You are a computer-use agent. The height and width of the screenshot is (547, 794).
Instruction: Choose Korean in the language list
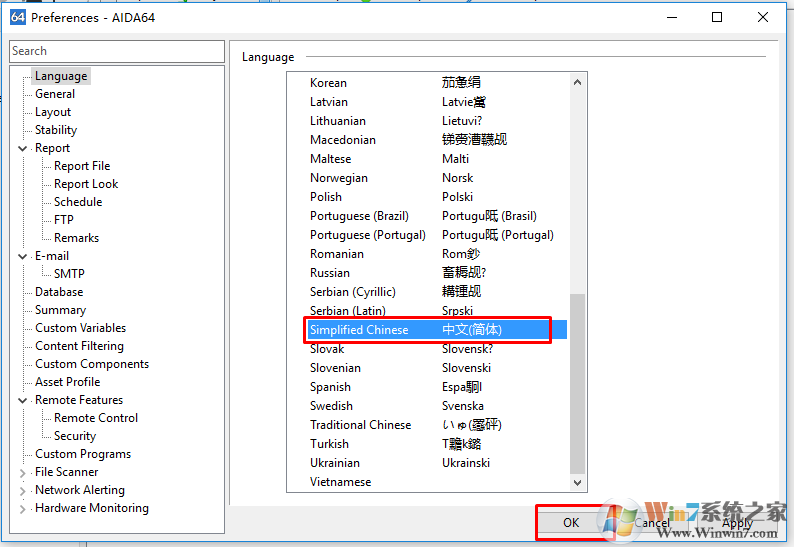428,83
